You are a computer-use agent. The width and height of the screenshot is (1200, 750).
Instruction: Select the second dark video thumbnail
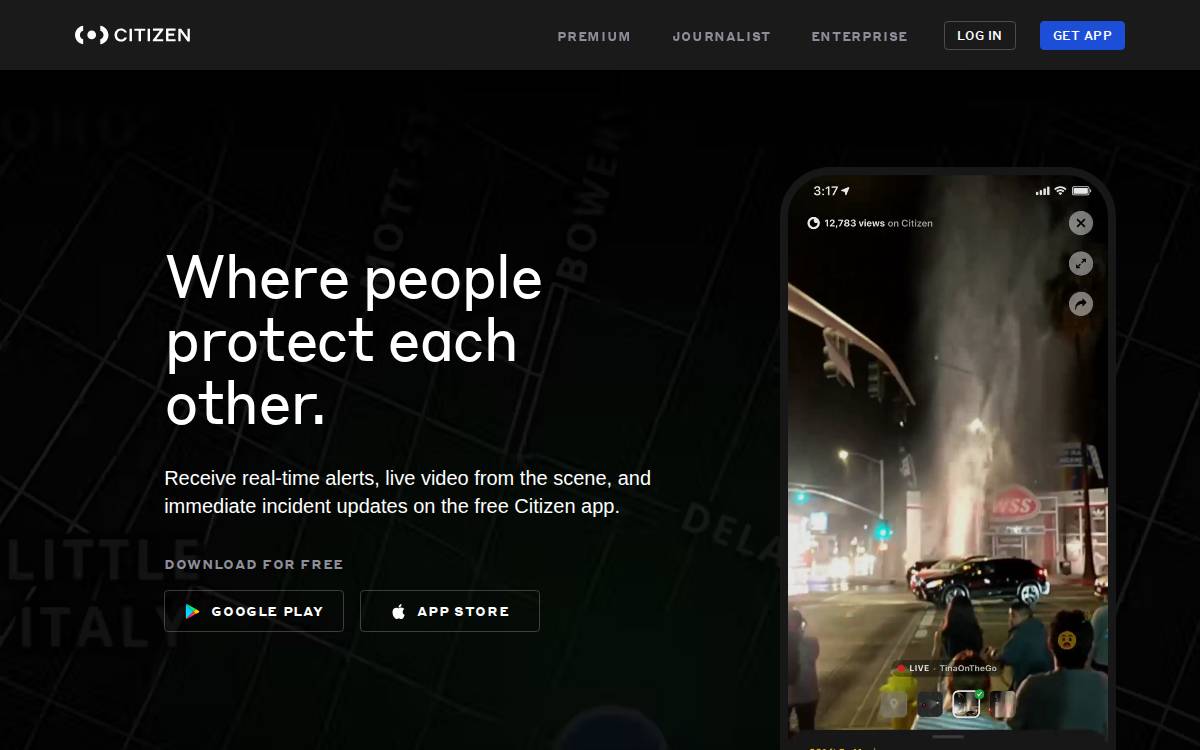pos(930,704)
